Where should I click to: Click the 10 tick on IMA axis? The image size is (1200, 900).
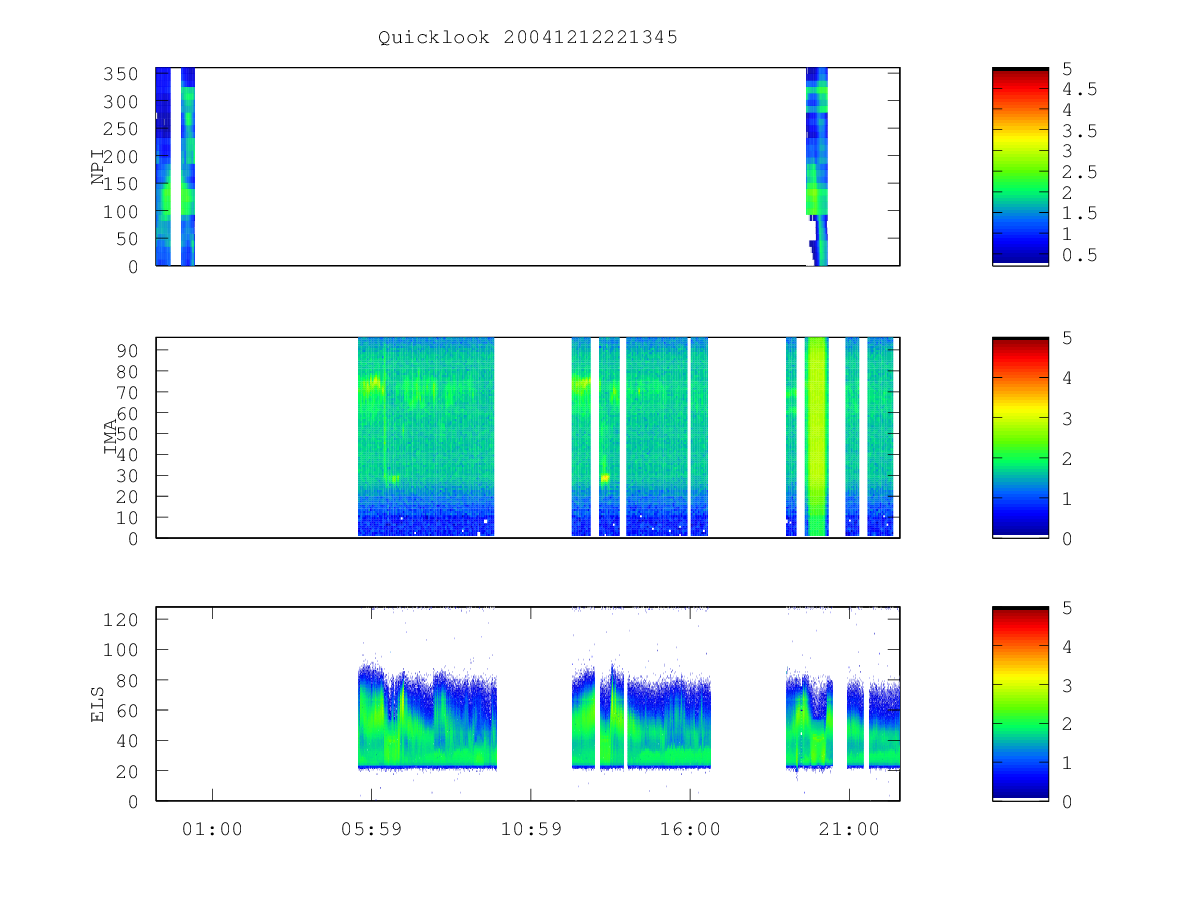tap(129, 517)
